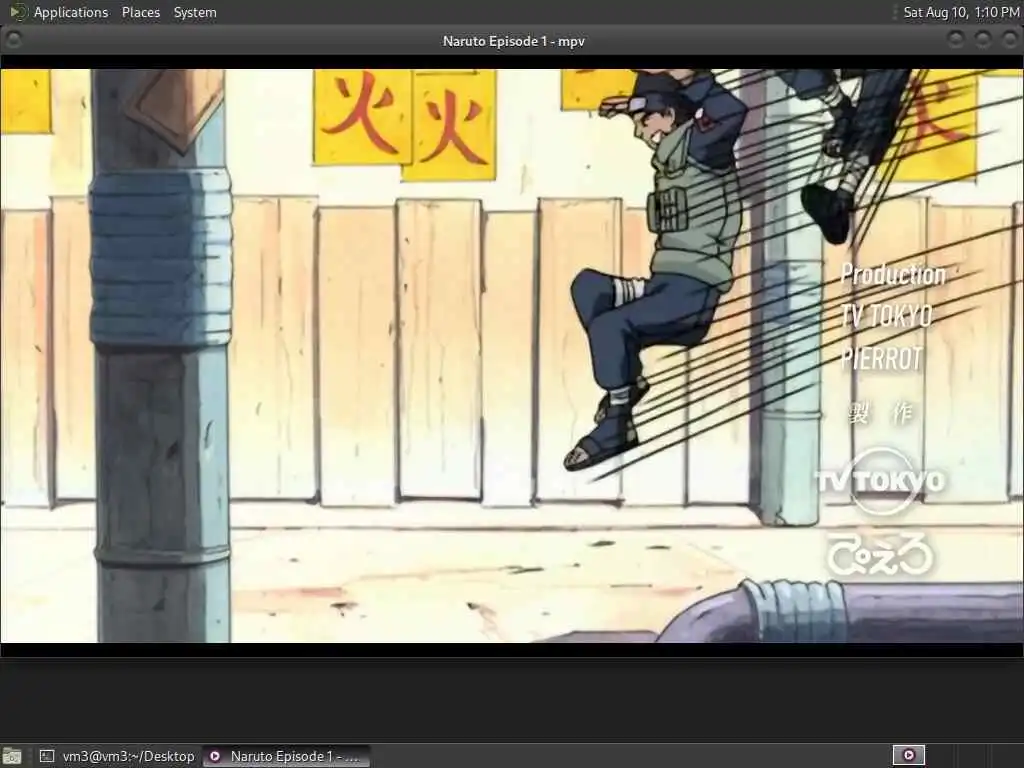Open the Places menu
The width and height of the screenshot is (1024, 768).
140,12
